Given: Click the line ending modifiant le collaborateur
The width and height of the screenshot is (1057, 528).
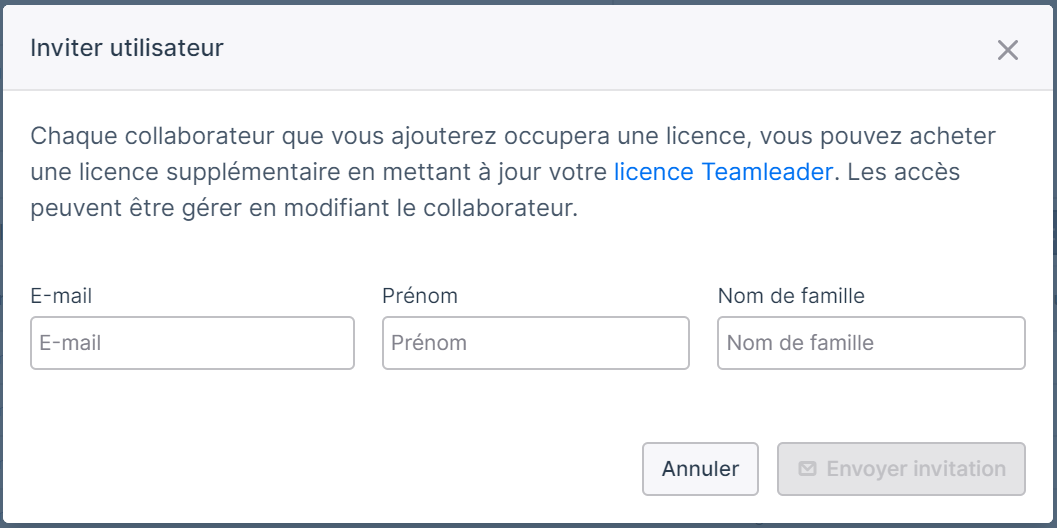Looking at the screenshot, I should pos(304,208).
